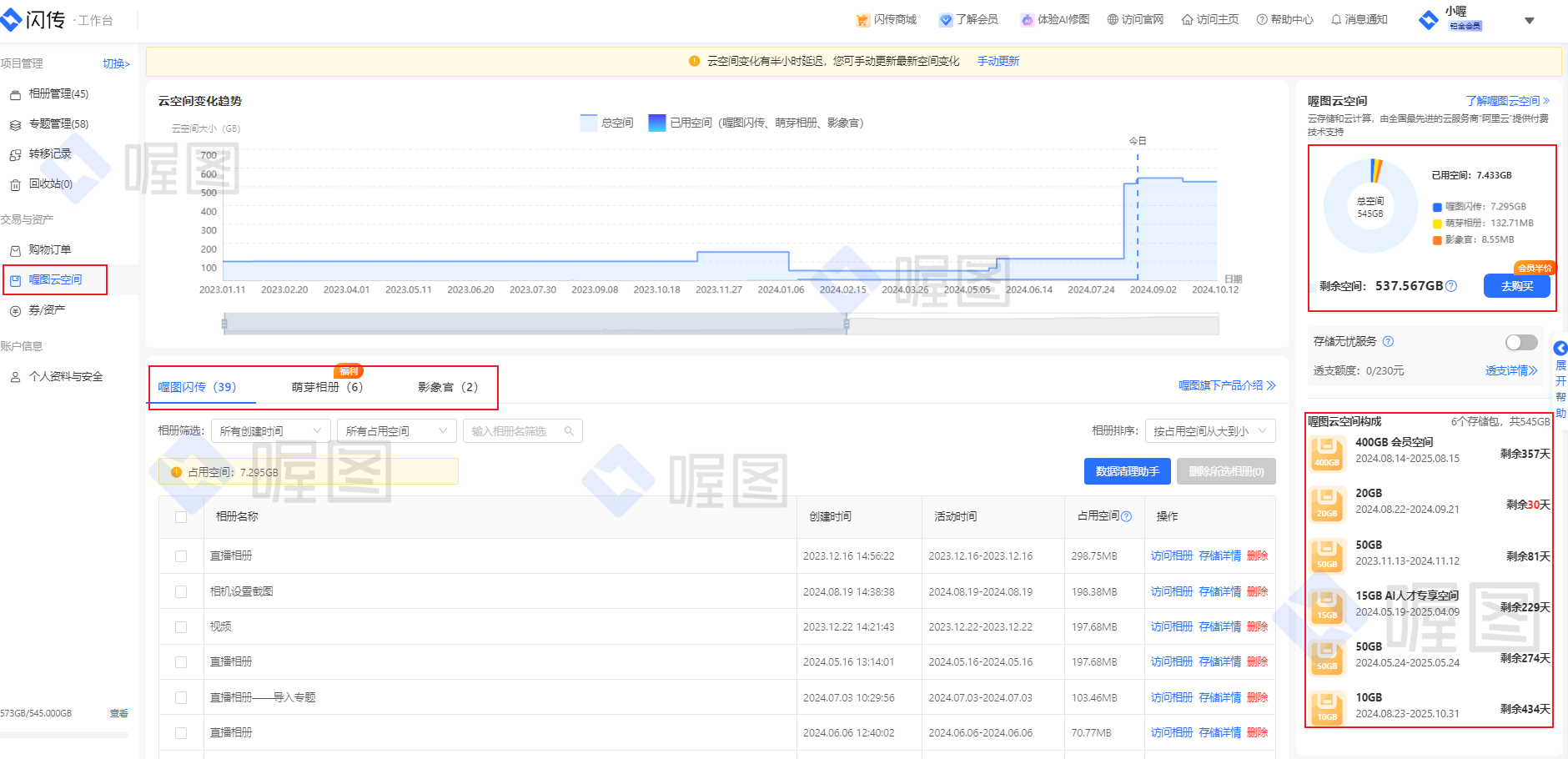Click 存储详情 for 相机设置截图 row
The width and height of the screenshot is (1568, 759).
tap(1219, 591)
